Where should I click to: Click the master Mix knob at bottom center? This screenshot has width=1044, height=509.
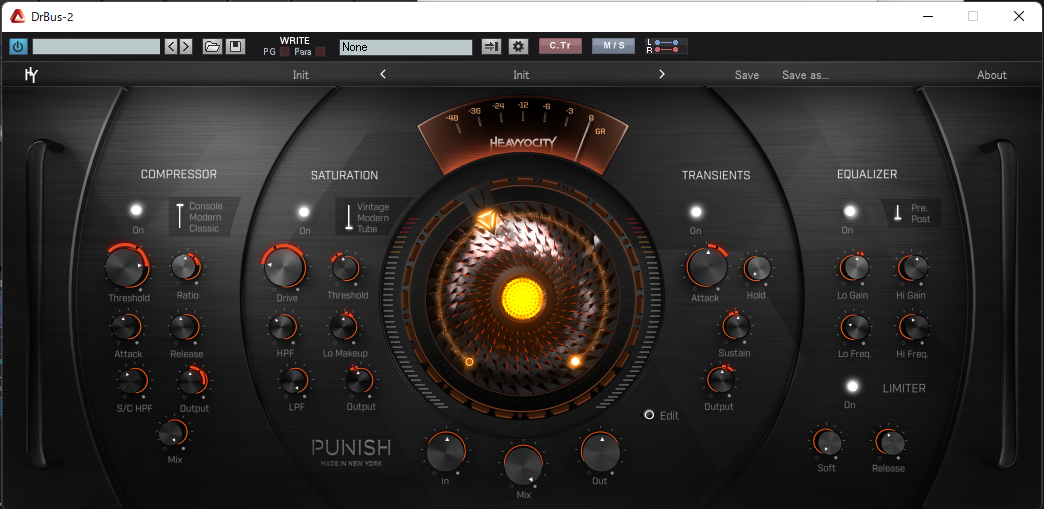coord(523,465)
